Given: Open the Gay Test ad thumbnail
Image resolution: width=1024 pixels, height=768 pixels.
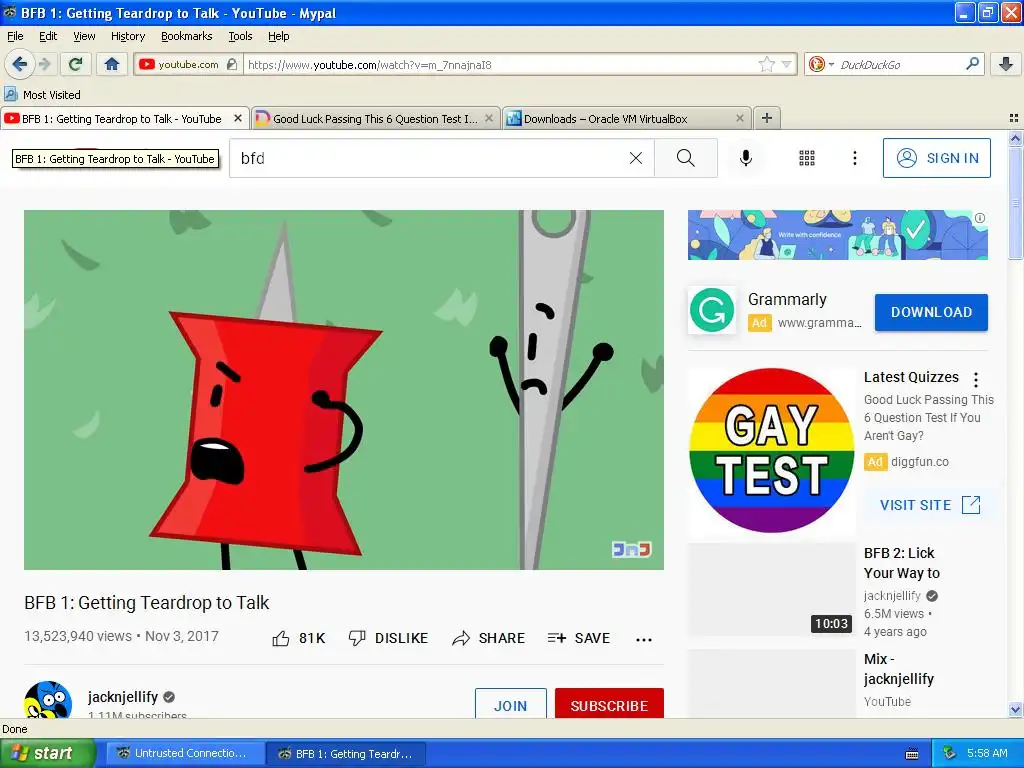Looking at the screenshot, I should point(771,451).
